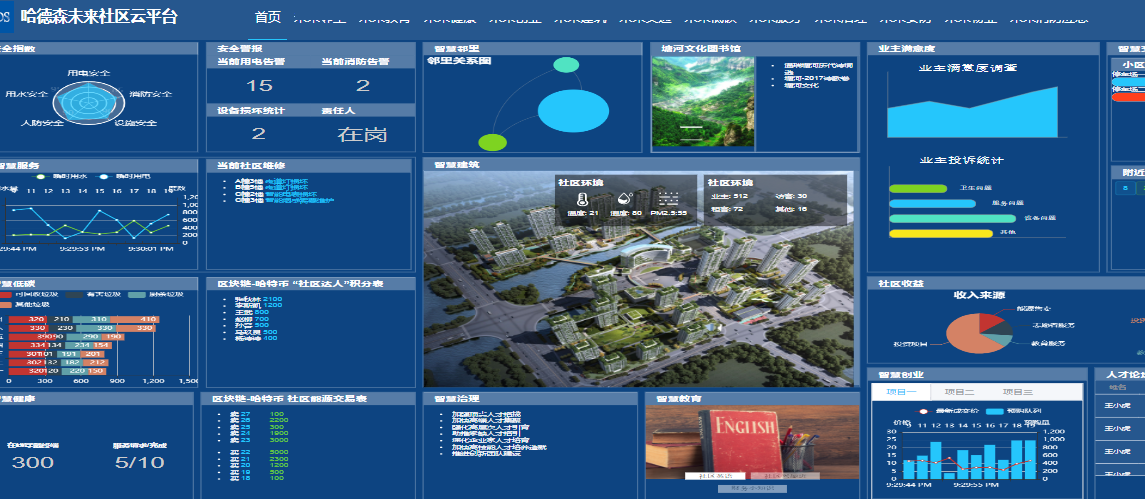Click the 当前消防告警 value 2
The height and width of the screenshot is (499, 1145).
pos(363,85)
